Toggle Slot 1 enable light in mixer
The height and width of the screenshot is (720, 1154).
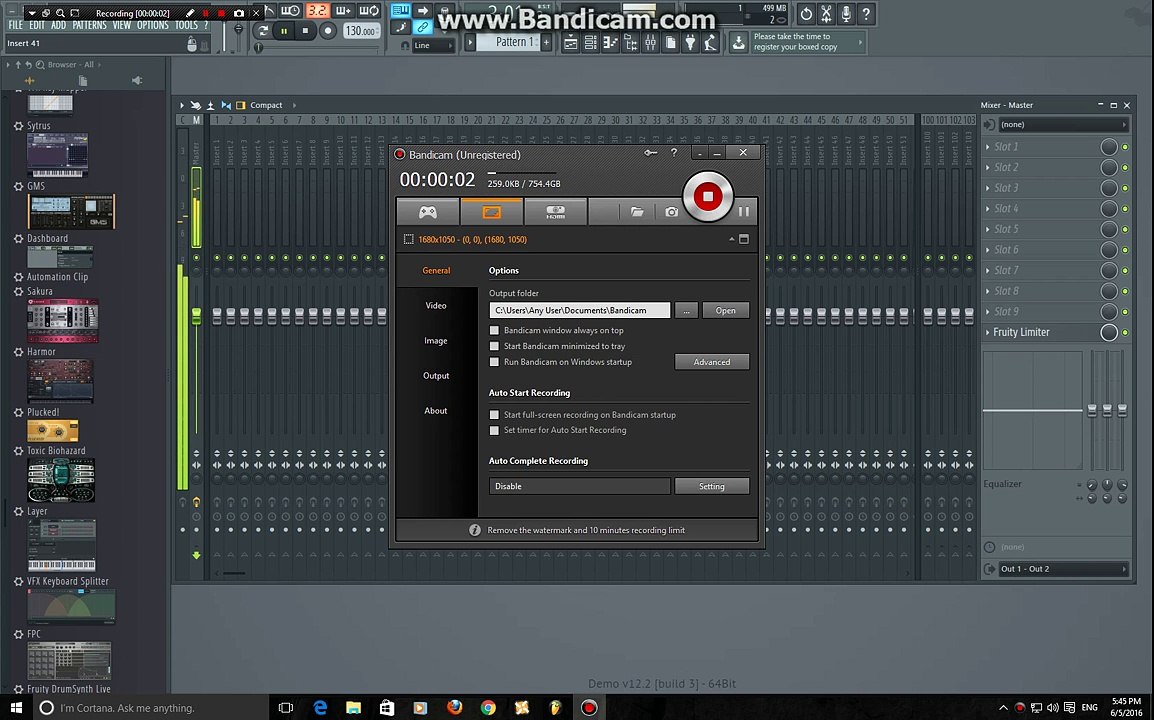[x=1125, y=147]
